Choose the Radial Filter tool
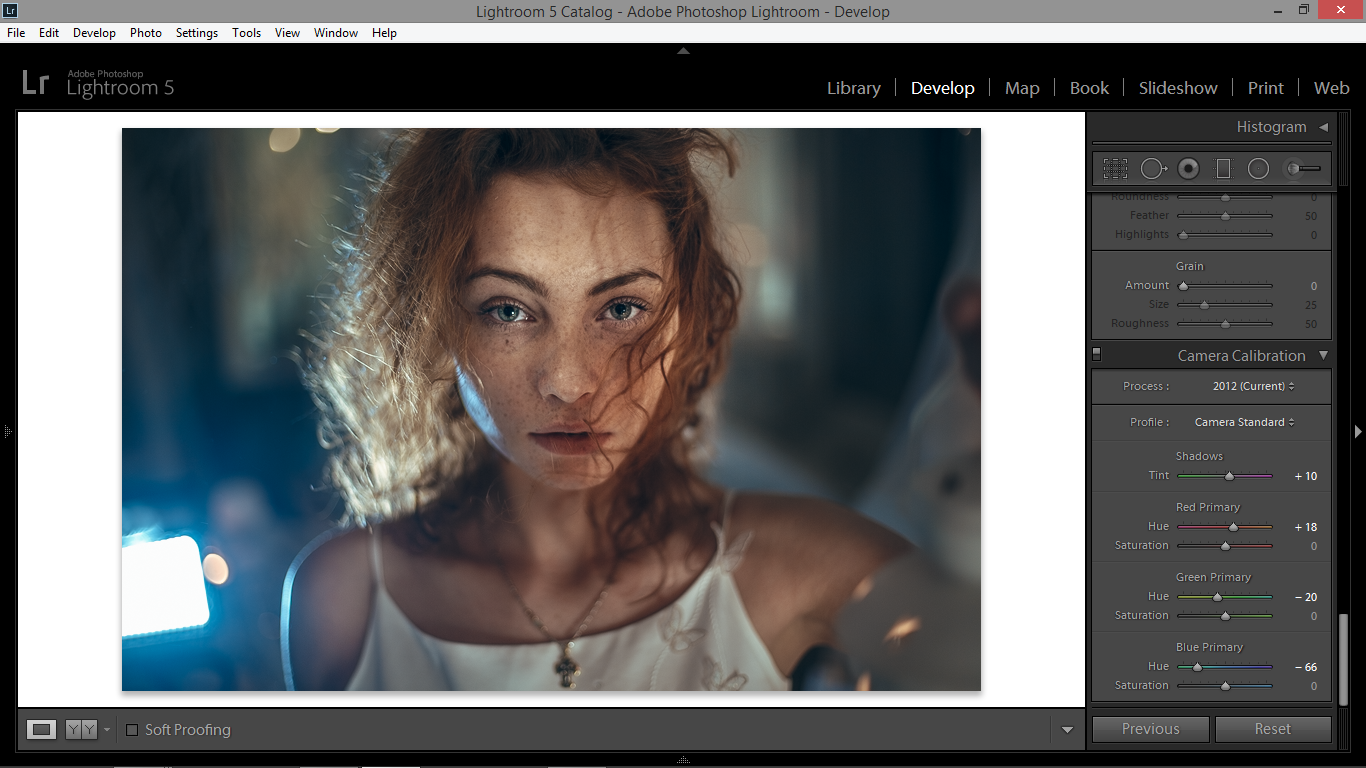 1258,169
